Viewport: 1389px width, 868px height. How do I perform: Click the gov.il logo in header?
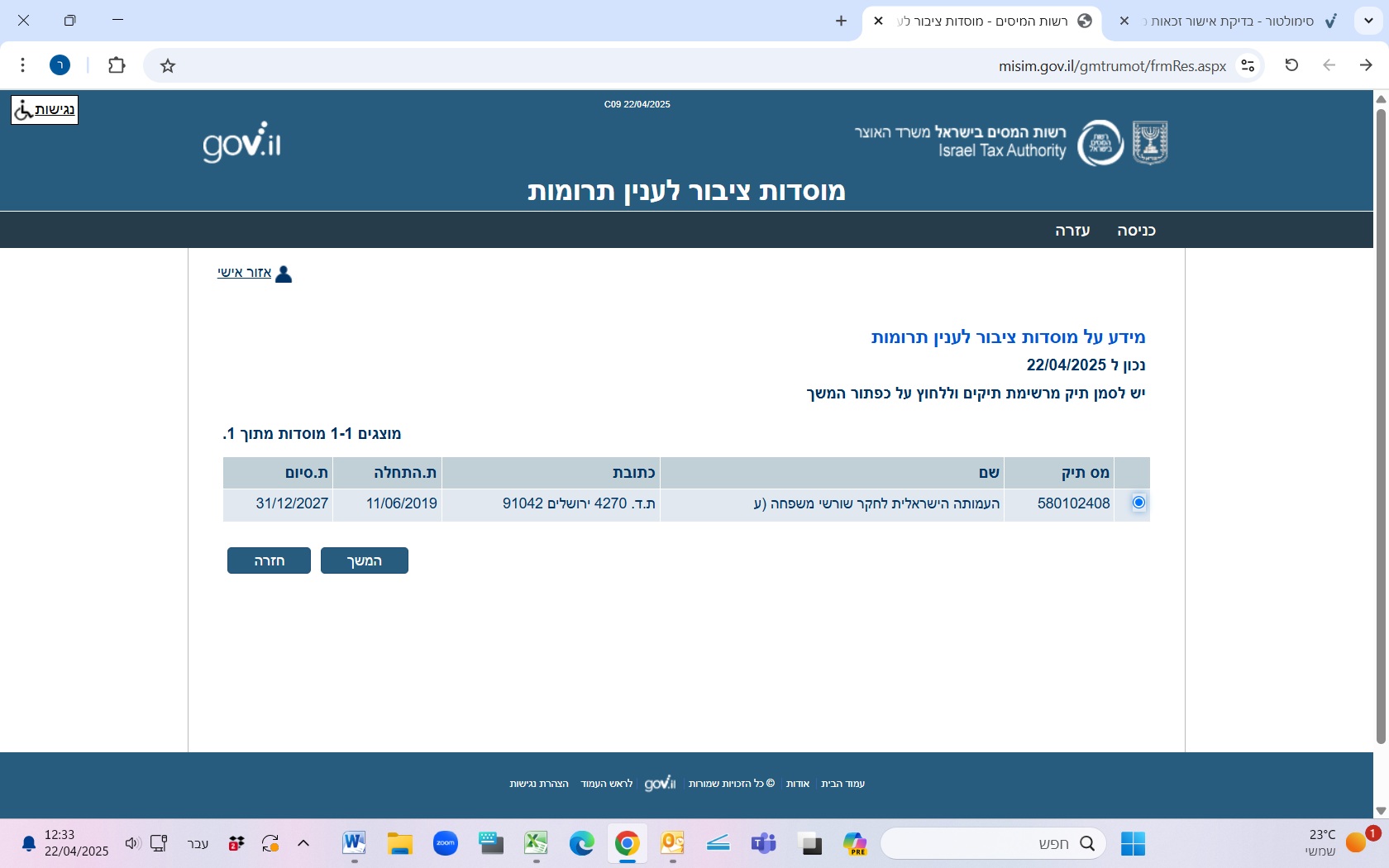[x=241, y=143]
